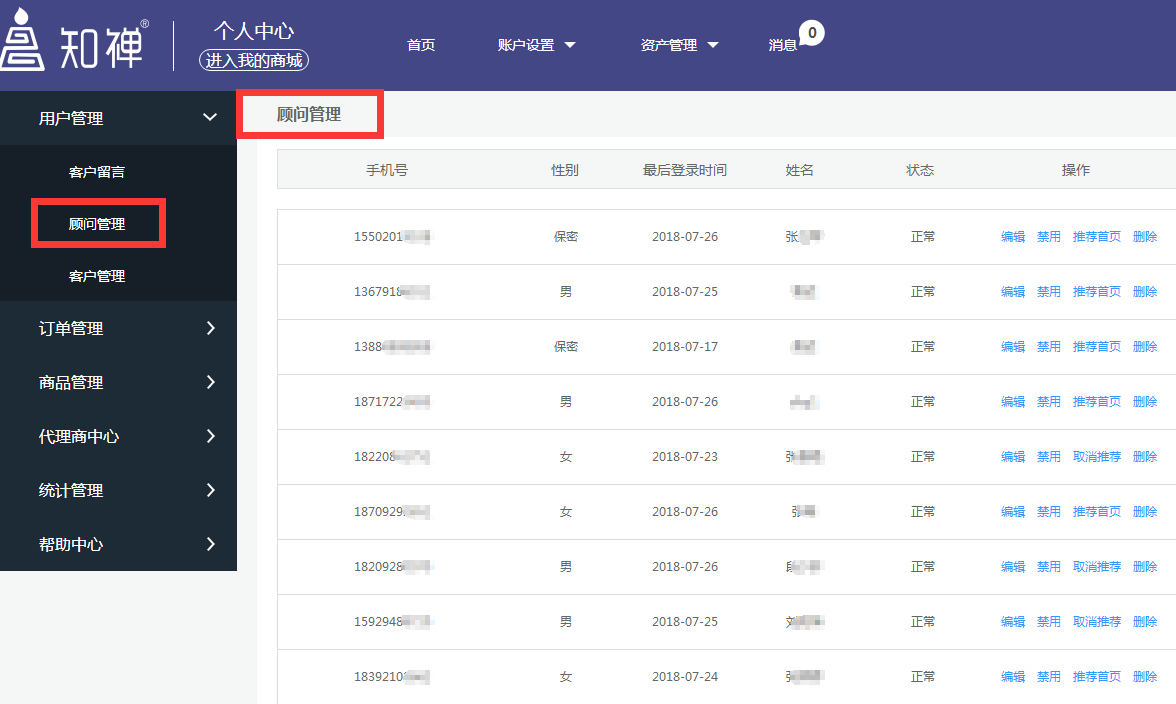Image resolution: width=1176 pixels, height=704 pixels.
Task: Click 推荐首页 for phone 1550201 row
Action: click(1096, 236)
